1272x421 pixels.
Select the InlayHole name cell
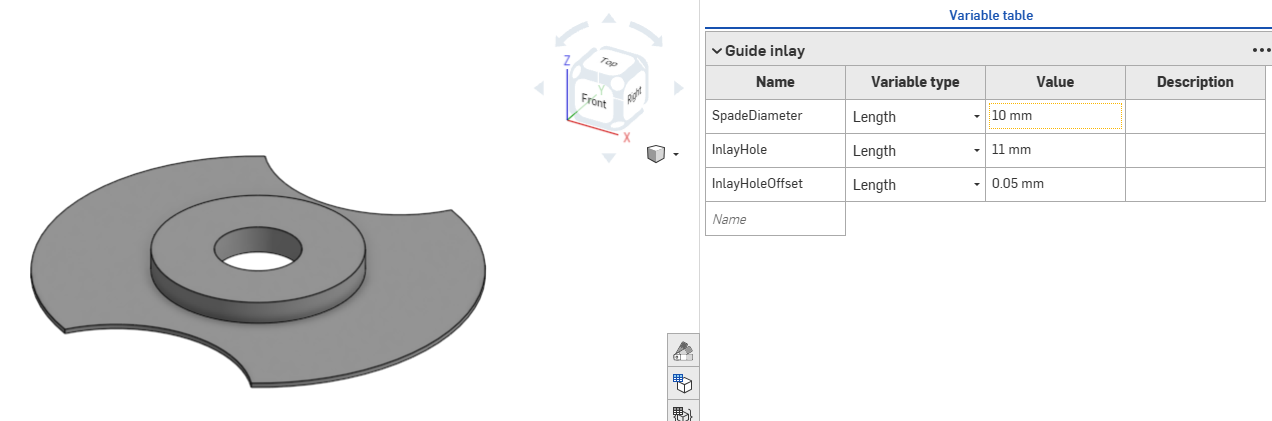[775, 150]
